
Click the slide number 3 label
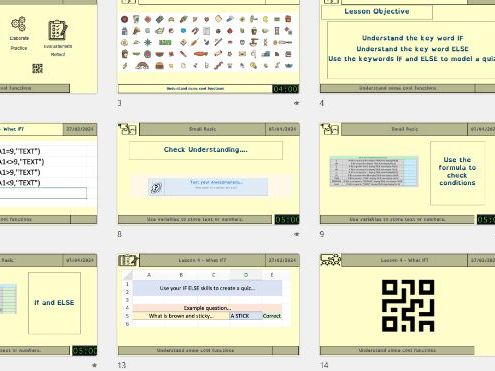(120, 103)
